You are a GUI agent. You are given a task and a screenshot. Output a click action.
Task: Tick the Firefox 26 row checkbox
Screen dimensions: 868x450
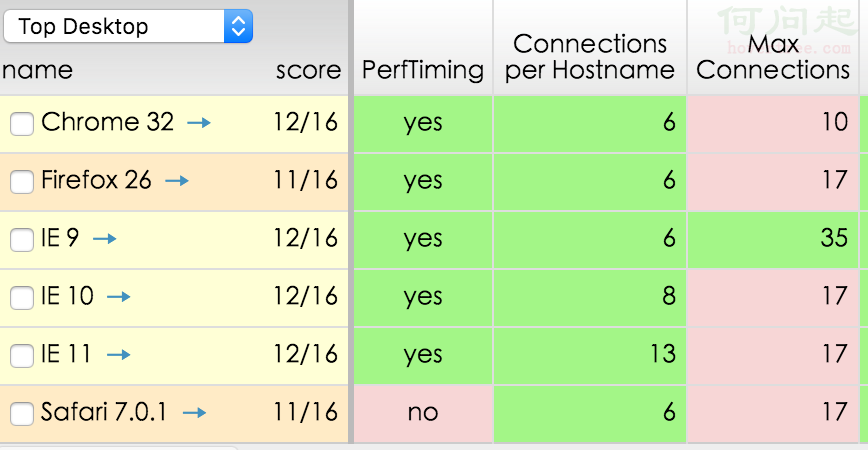point(21,182)
